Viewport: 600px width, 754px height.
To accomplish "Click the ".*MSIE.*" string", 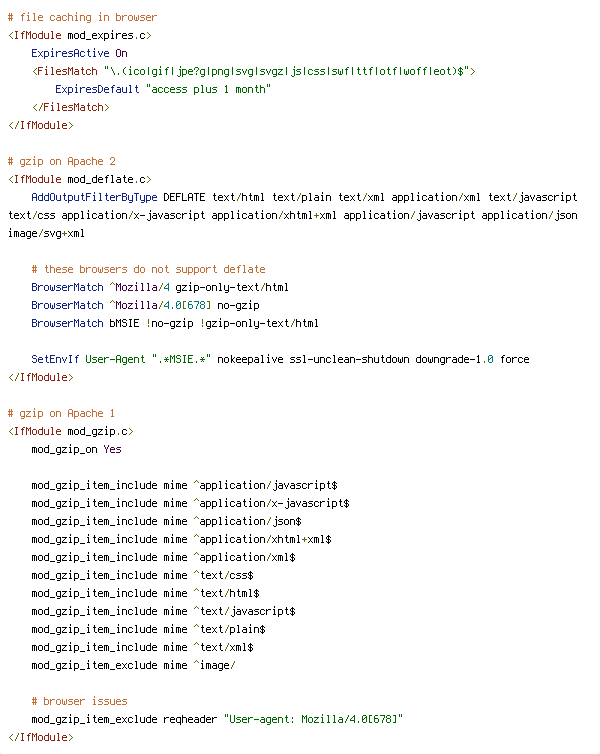I will point(181,359).
